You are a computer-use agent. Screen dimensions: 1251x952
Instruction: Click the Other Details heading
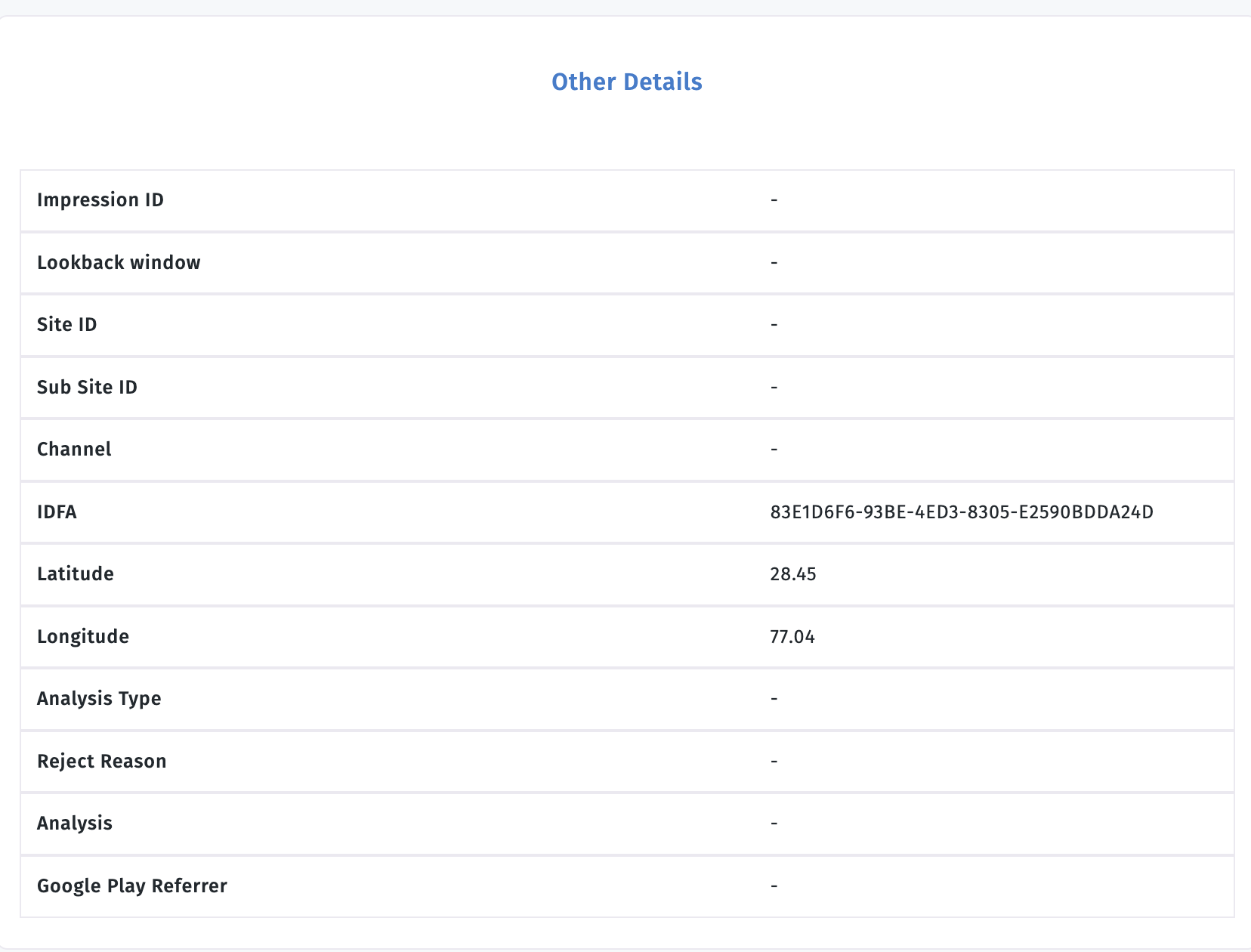point(626,82)
